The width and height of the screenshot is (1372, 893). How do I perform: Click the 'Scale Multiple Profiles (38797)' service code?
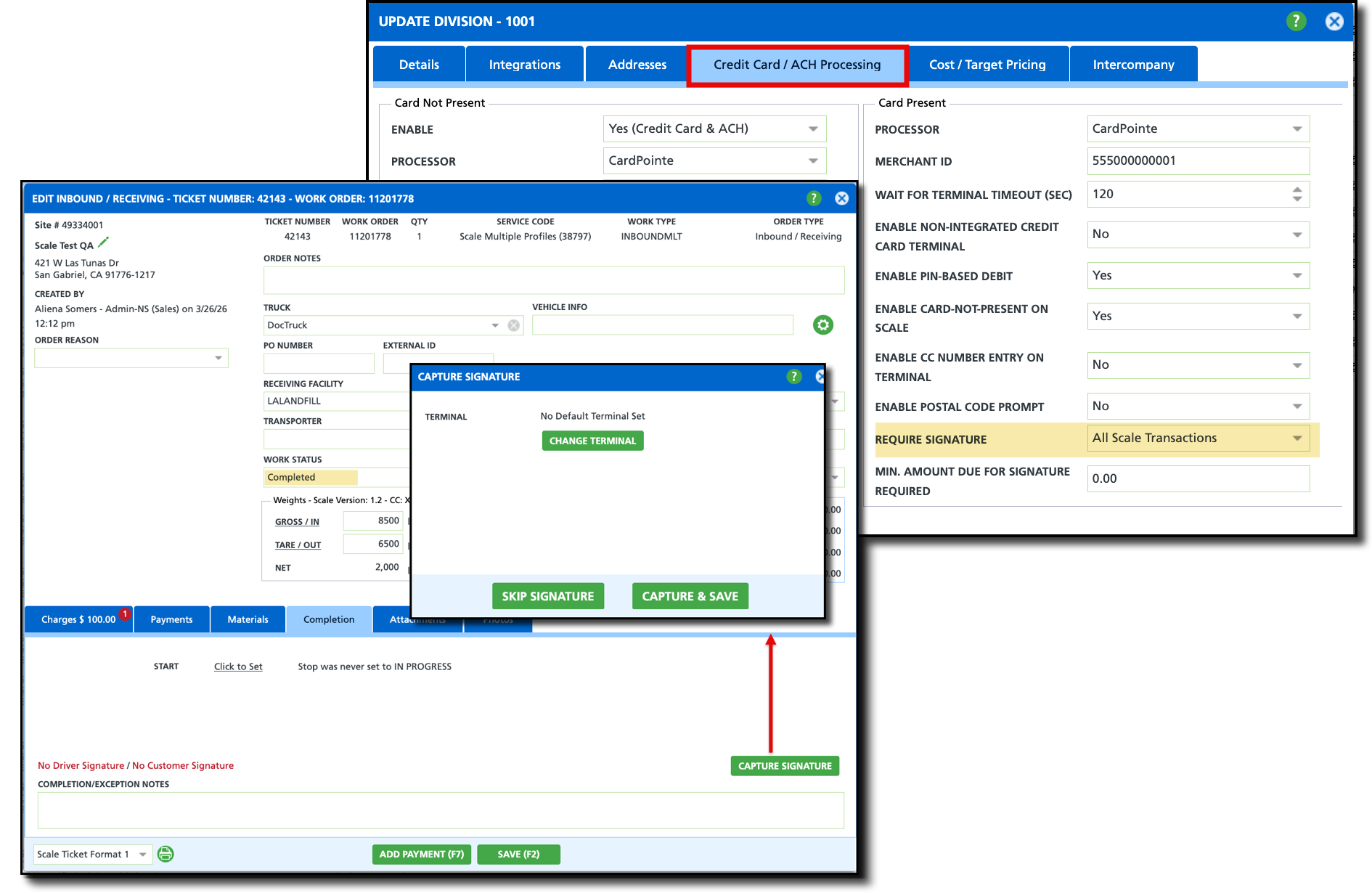point(525,237)
